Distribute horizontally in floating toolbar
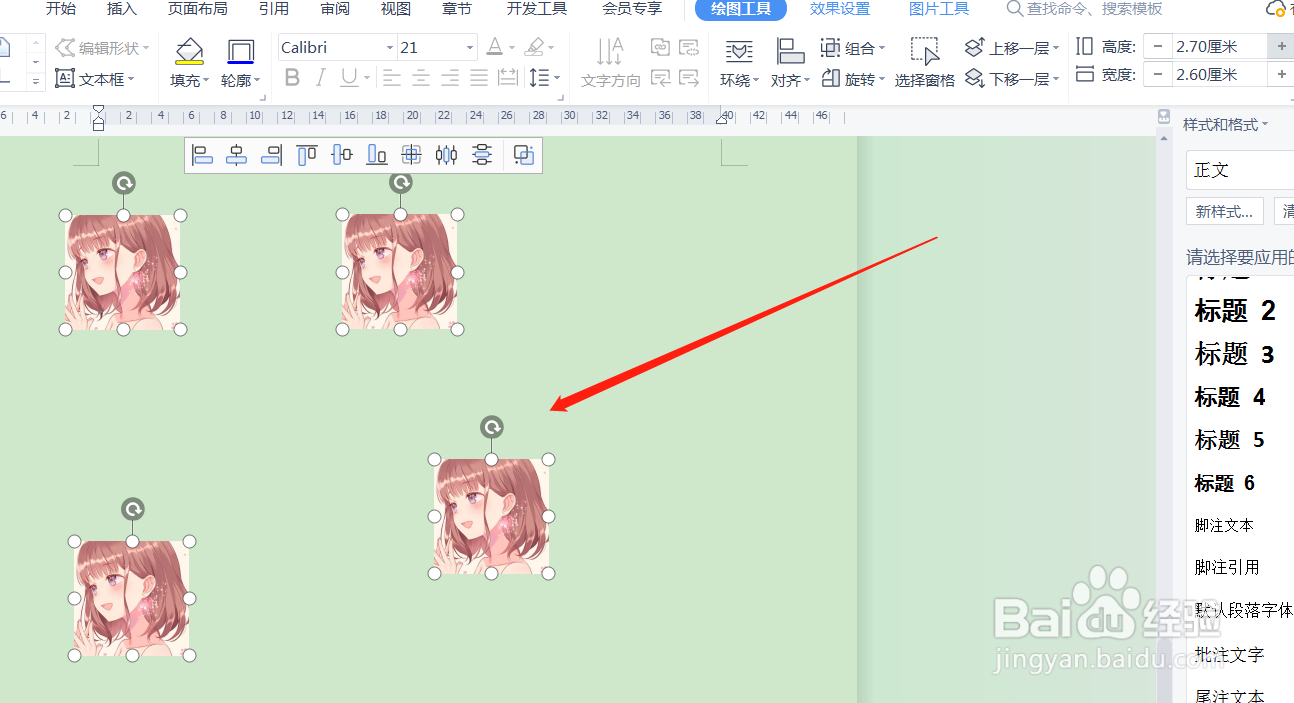Image resolution: width=1294 pixels, height=703 pixels. [x=446, y=155]
